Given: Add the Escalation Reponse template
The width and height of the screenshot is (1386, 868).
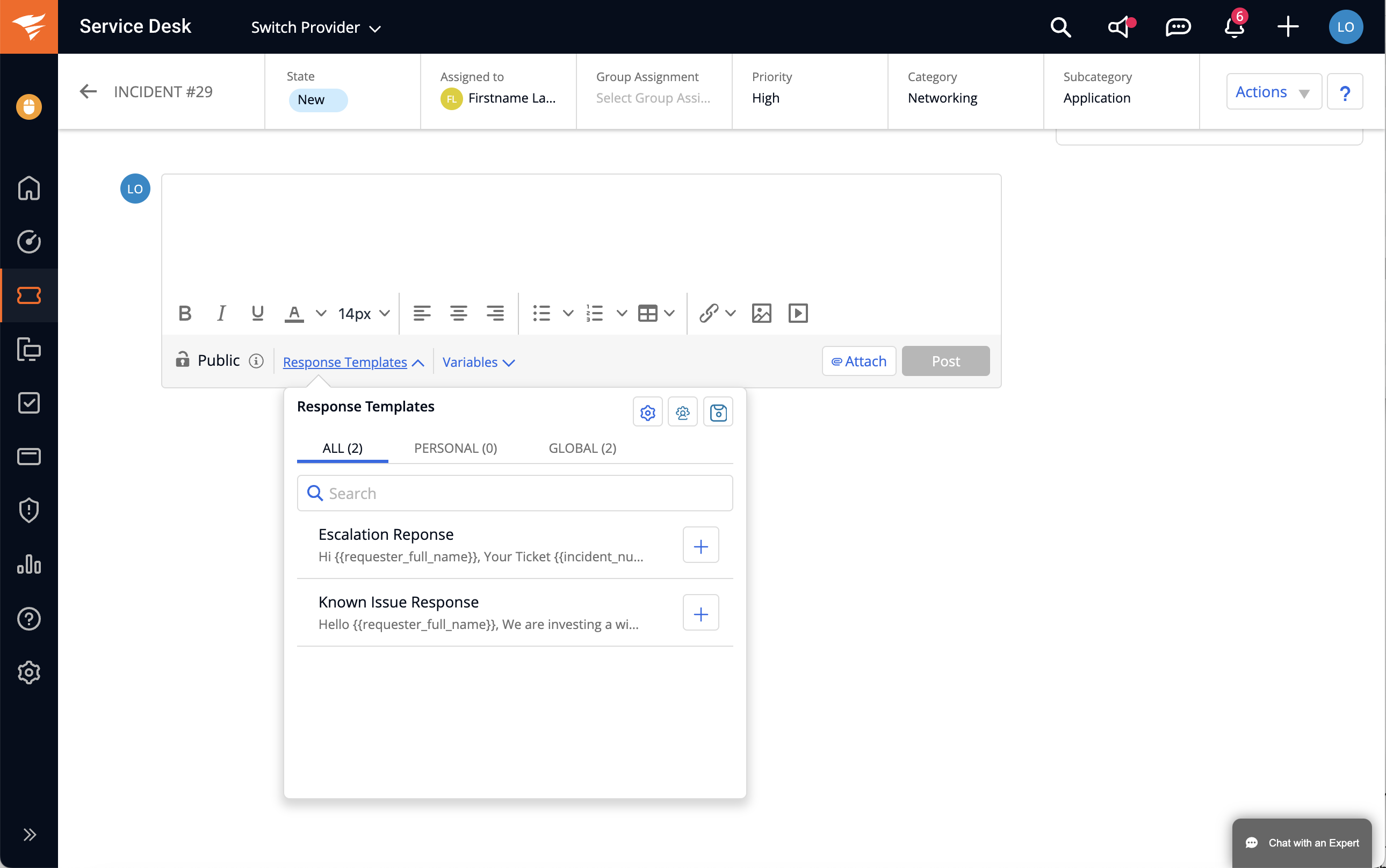Looking at the screenshot, I should 701,545.
